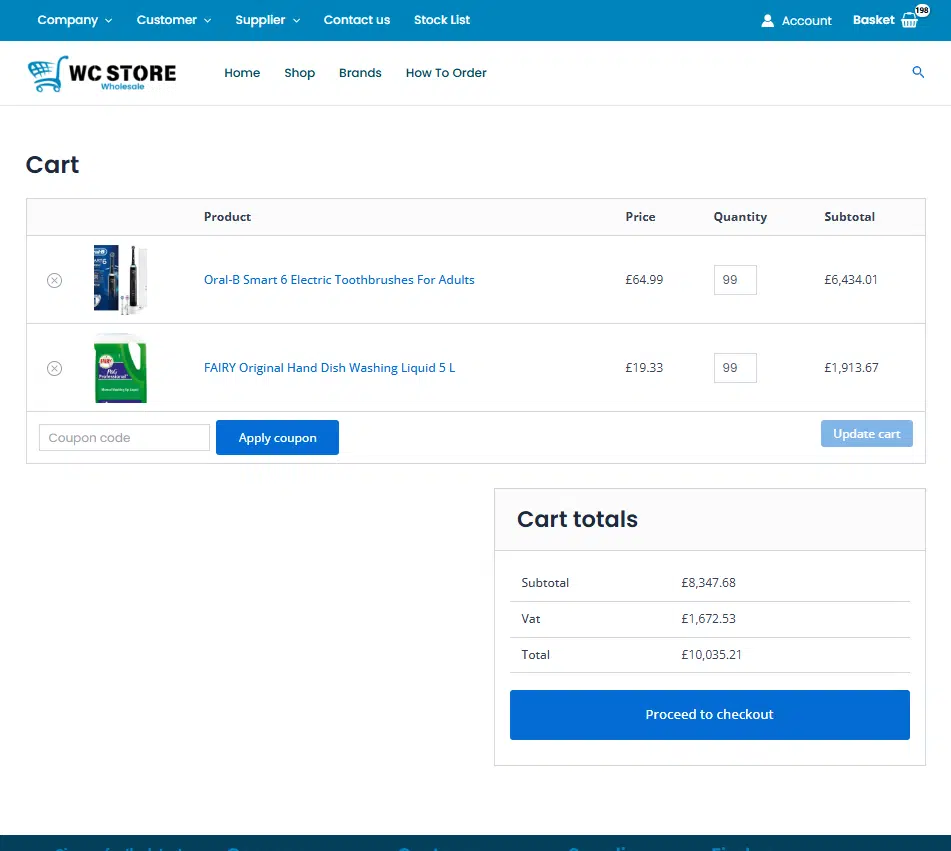Open the FAIRY liquid product thumbnail

pyautogui.click(x=120, y=368)
